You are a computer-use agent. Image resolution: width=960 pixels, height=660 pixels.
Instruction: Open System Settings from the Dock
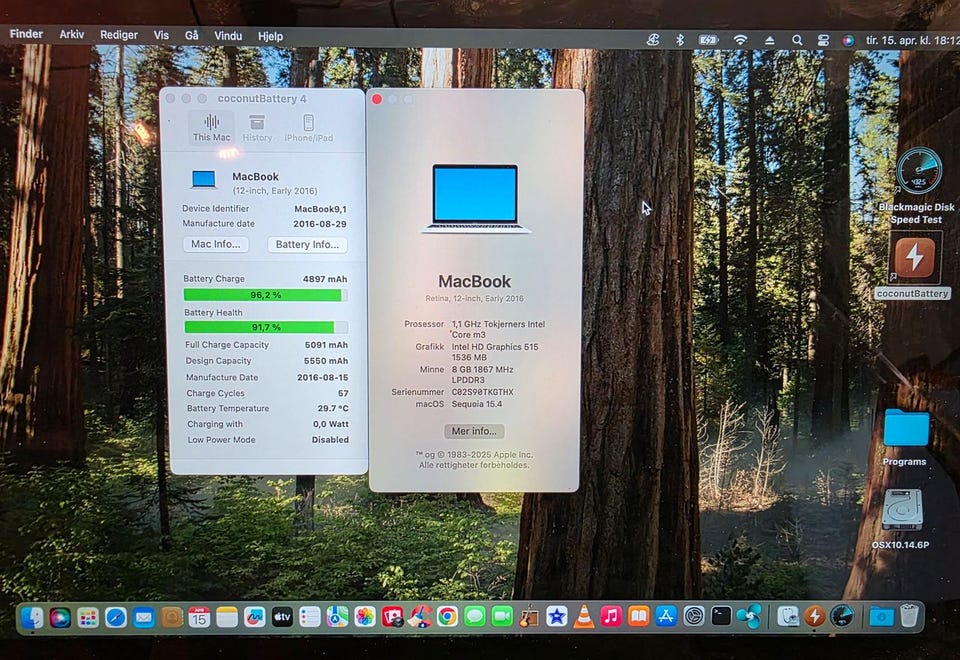(x=694, y=617)
